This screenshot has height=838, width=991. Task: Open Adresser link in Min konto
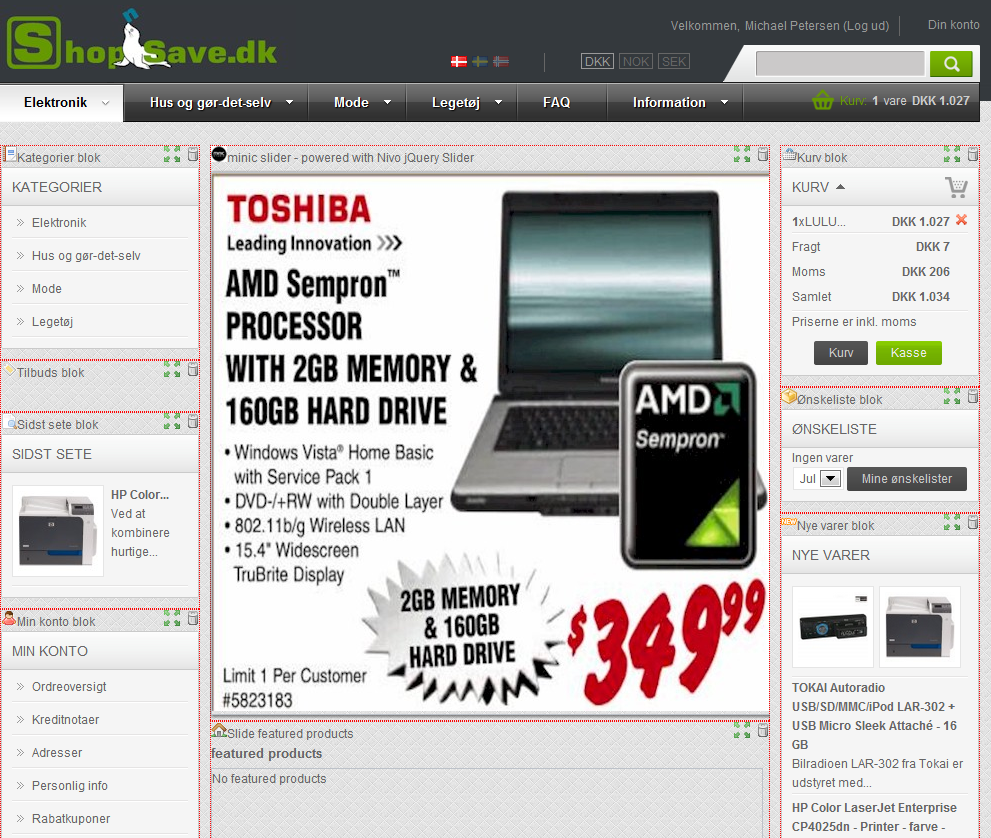click(57, 752)
